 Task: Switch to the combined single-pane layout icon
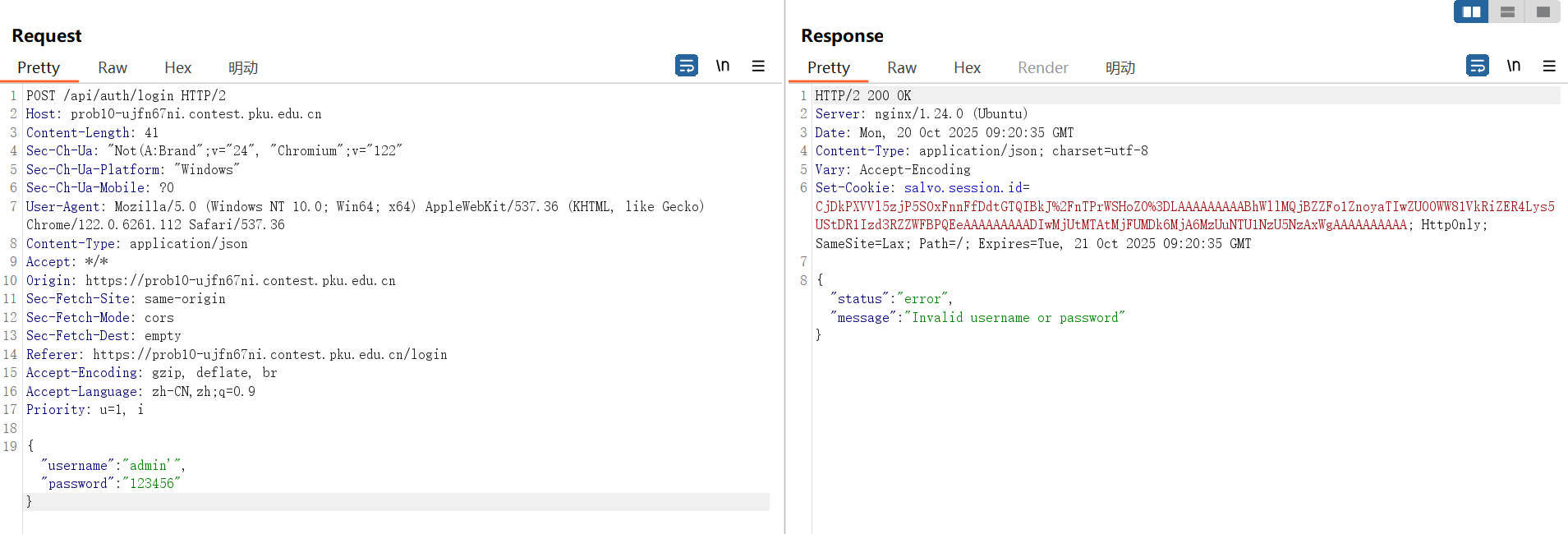1543,12
